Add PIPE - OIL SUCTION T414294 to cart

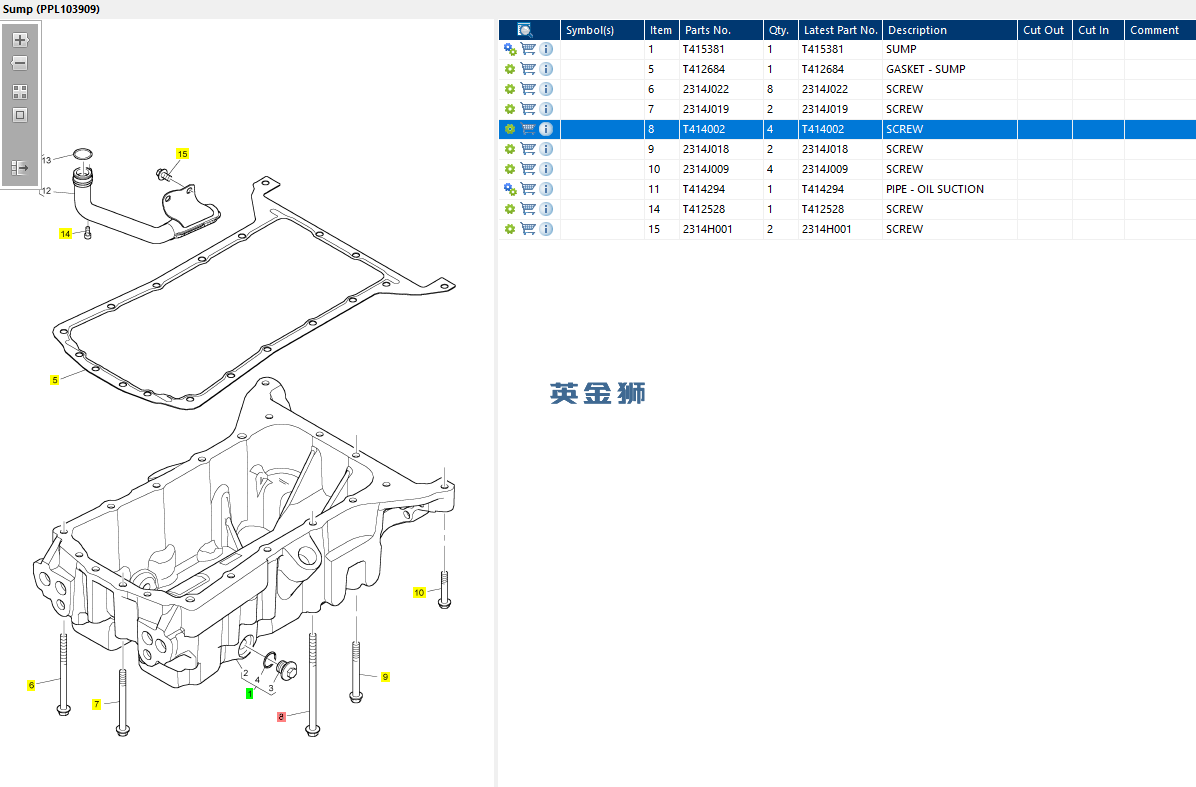pos(528,188)
